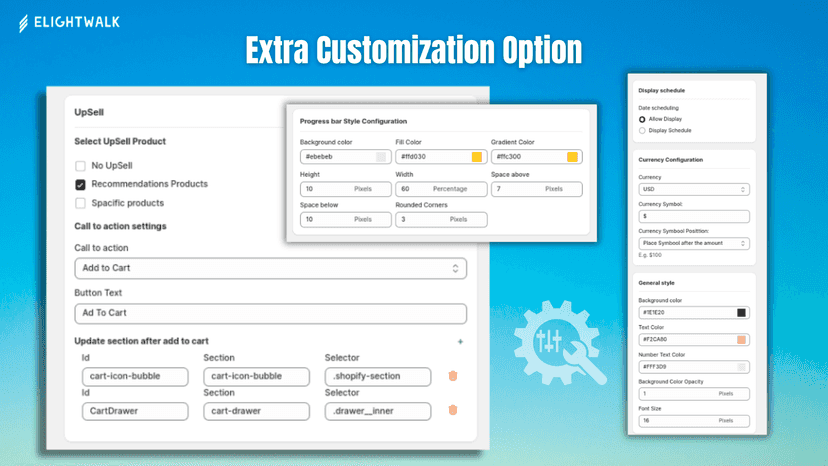This screenshot has height=466, width=828.
Task: Click the Call to action settings heading
Action: tap(120, 226)
